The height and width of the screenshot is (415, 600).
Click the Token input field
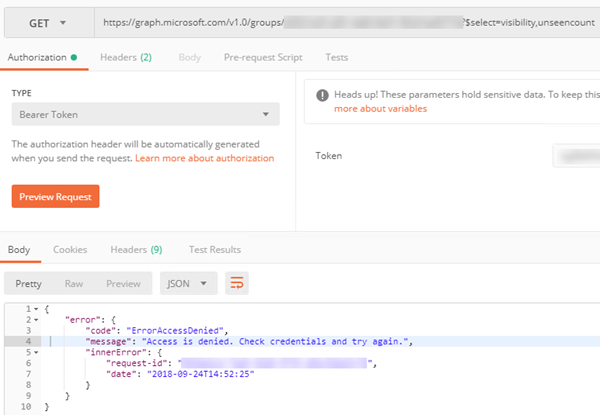click(576, 156)
